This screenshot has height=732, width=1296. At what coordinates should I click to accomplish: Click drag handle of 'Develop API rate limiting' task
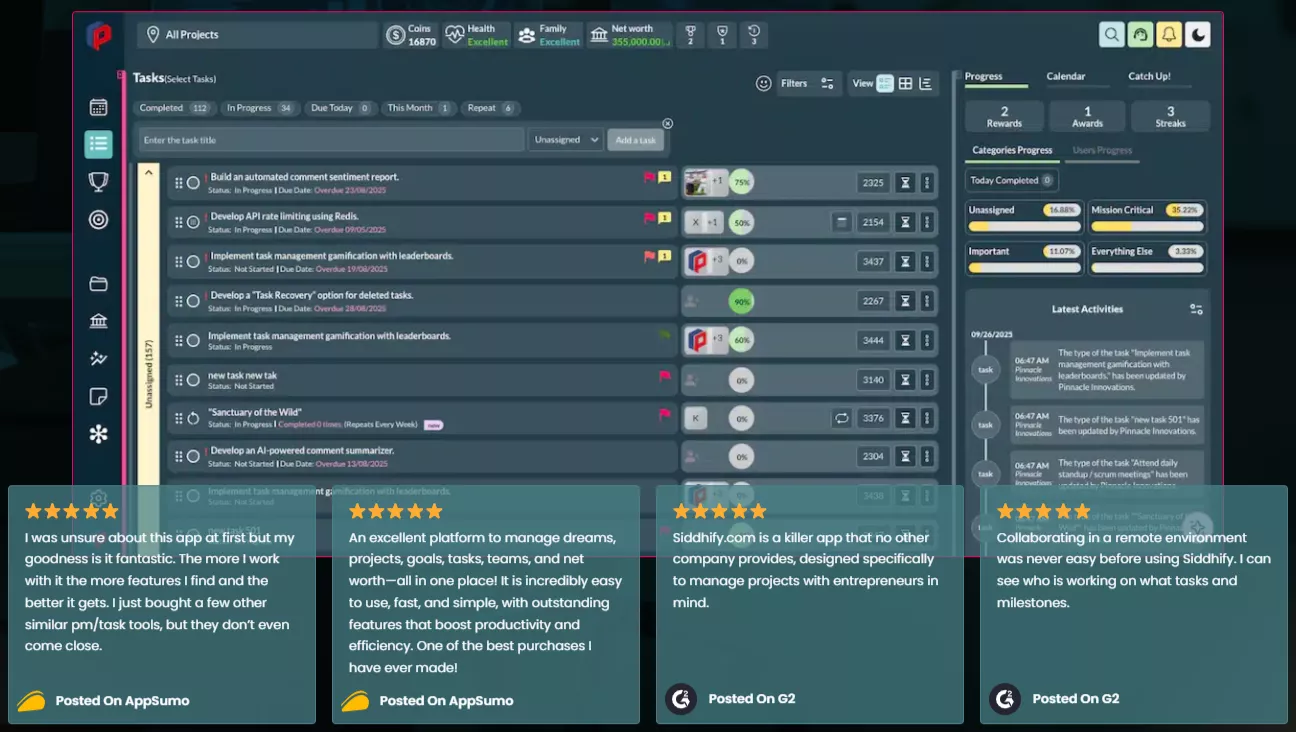tap(179, 222)
